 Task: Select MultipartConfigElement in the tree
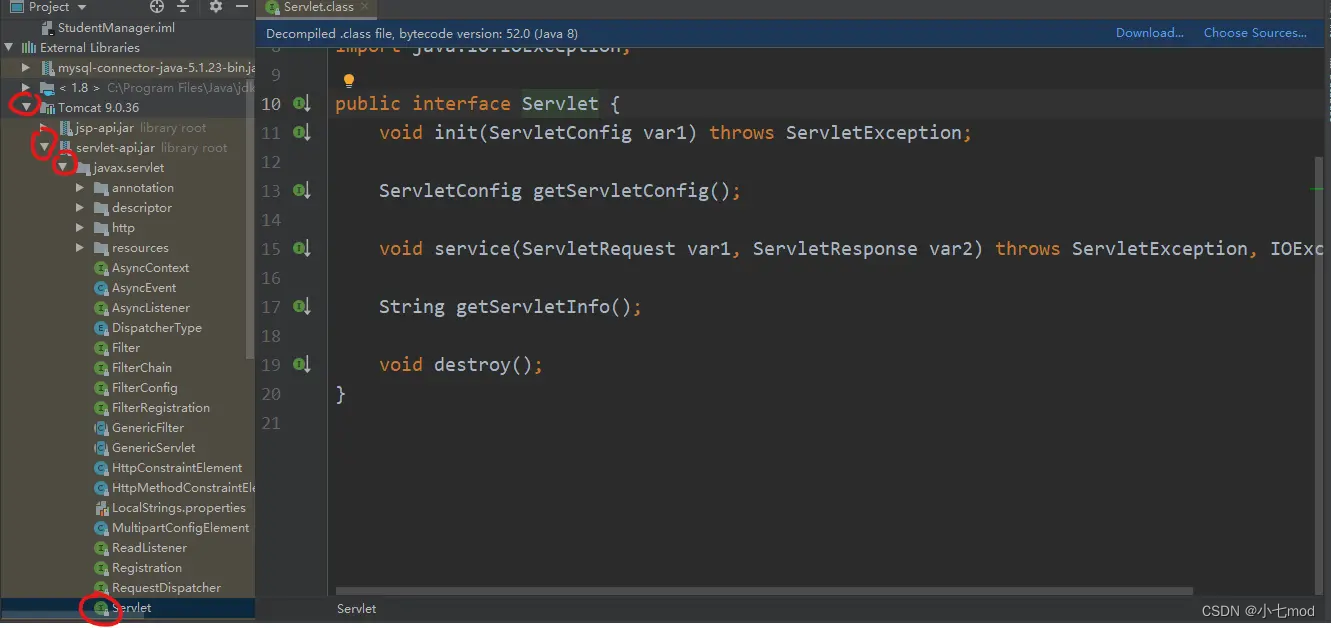pos(128,528)
